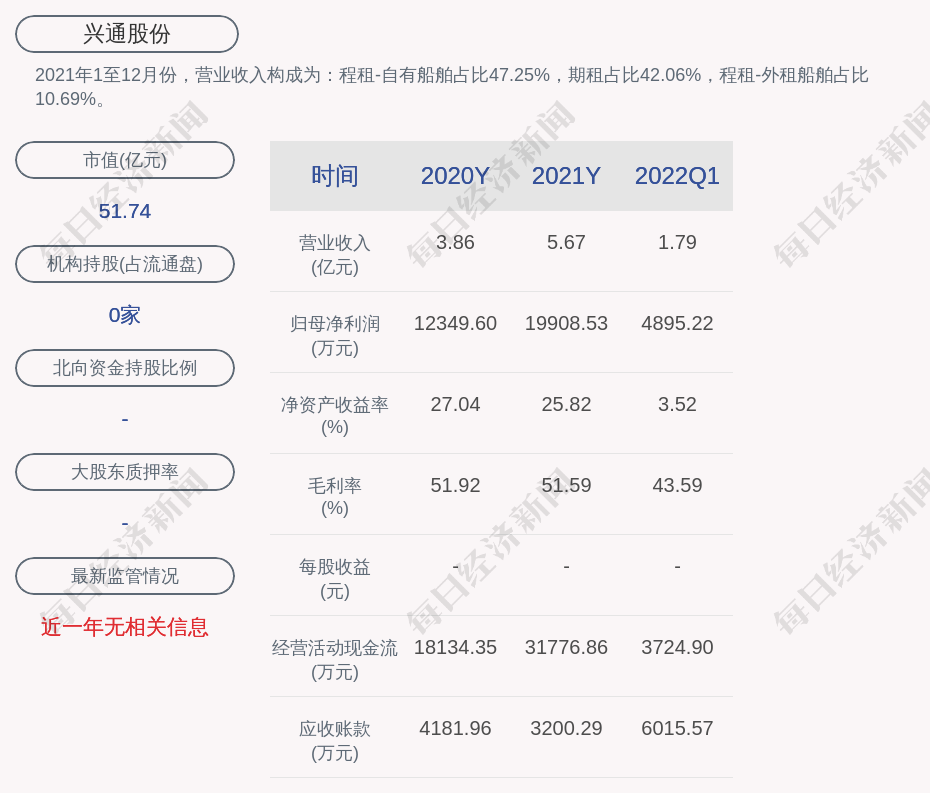Viewport: 930px width, 793px height.
Task: Click the 毛利率(%) row label
Action: tap(335, 498)
